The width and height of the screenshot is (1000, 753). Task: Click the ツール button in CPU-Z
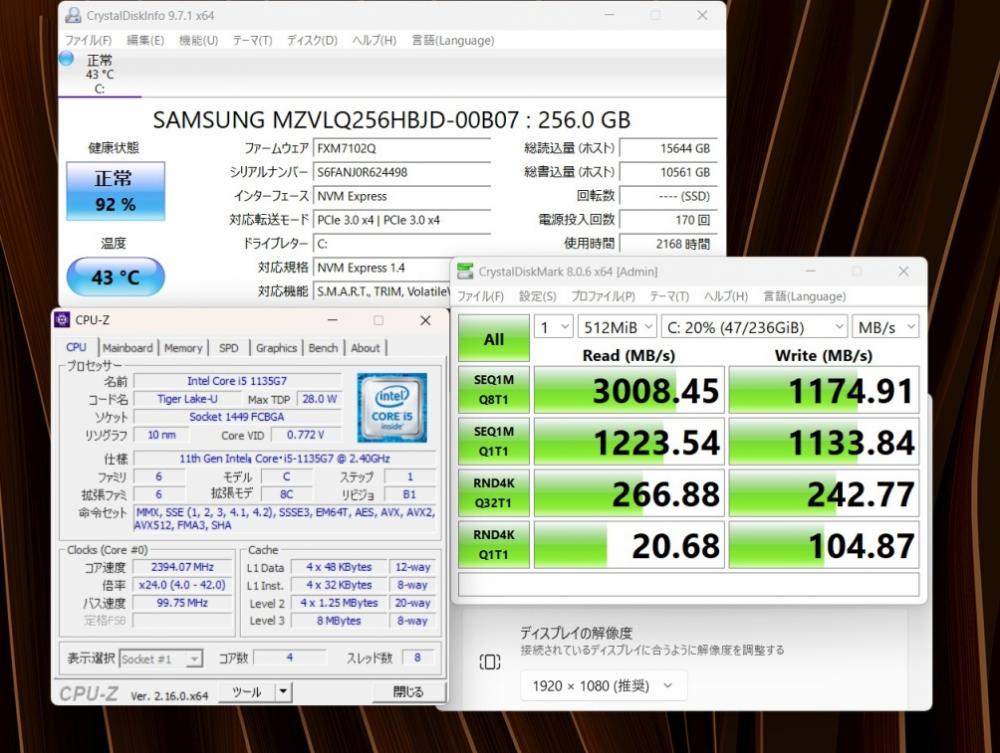247,692
